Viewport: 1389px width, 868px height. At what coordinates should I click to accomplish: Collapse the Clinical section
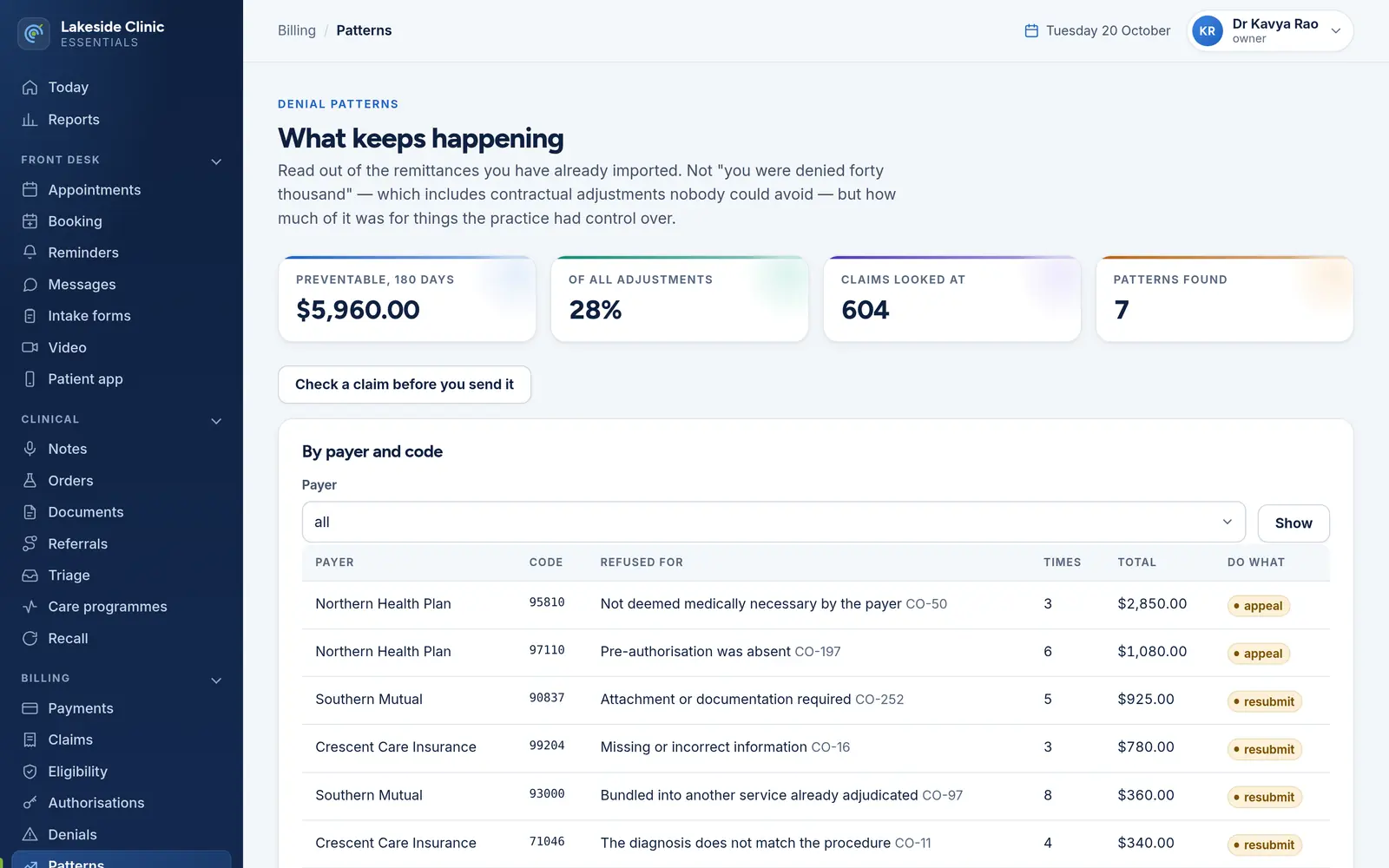216,421
